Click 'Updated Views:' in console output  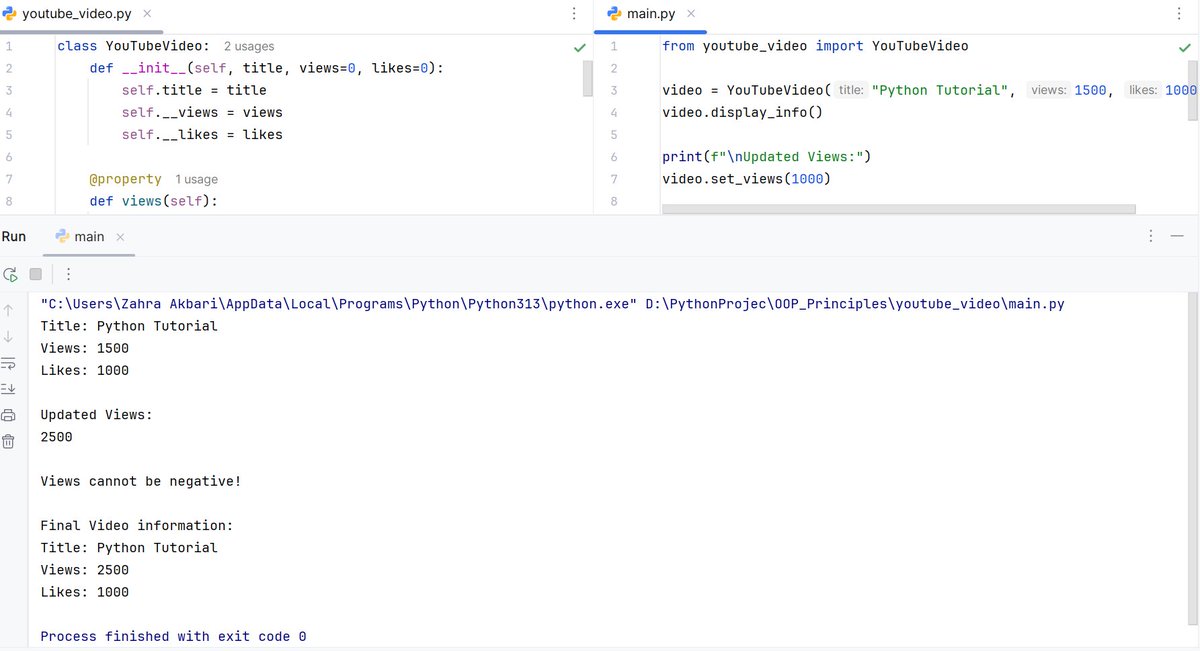coord(96,414)
